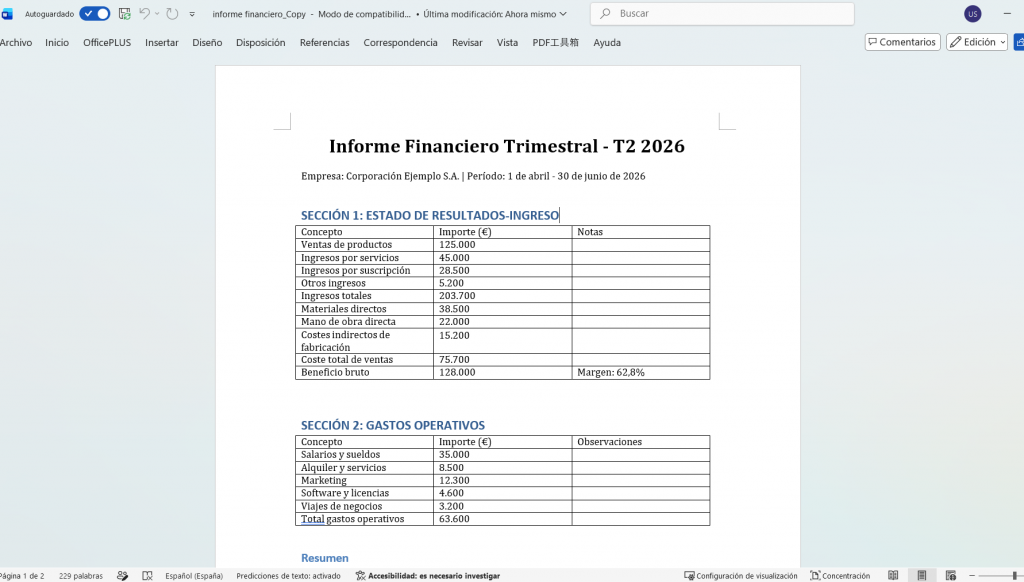
Task: Click the 203.700 amount cell
Action: [x=502, y=296]
